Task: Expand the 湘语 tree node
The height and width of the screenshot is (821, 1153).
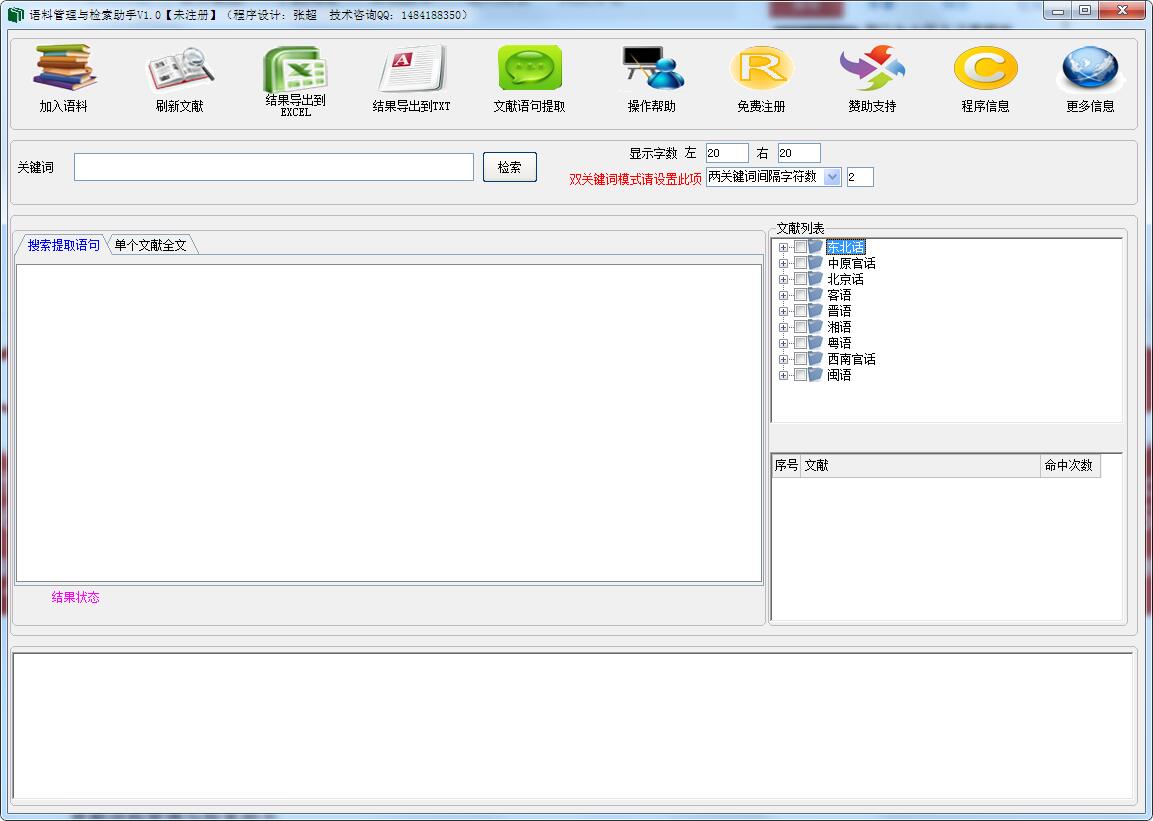Action: pyautogui.click(x=783, y=328)
